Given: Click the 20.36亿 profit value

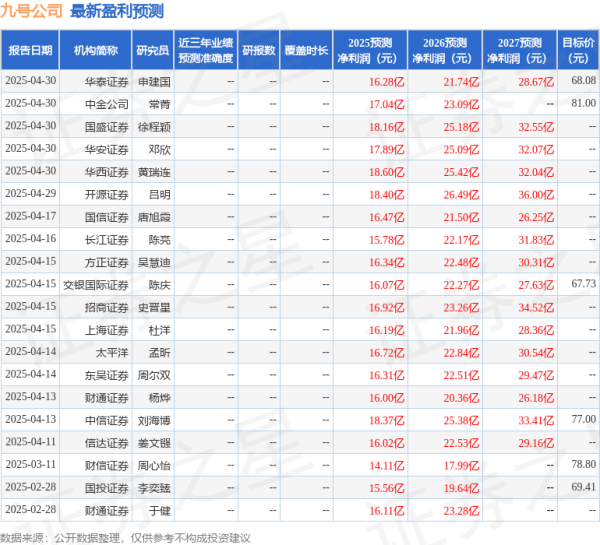Looking at the screenshot, I should coord(461,398).
